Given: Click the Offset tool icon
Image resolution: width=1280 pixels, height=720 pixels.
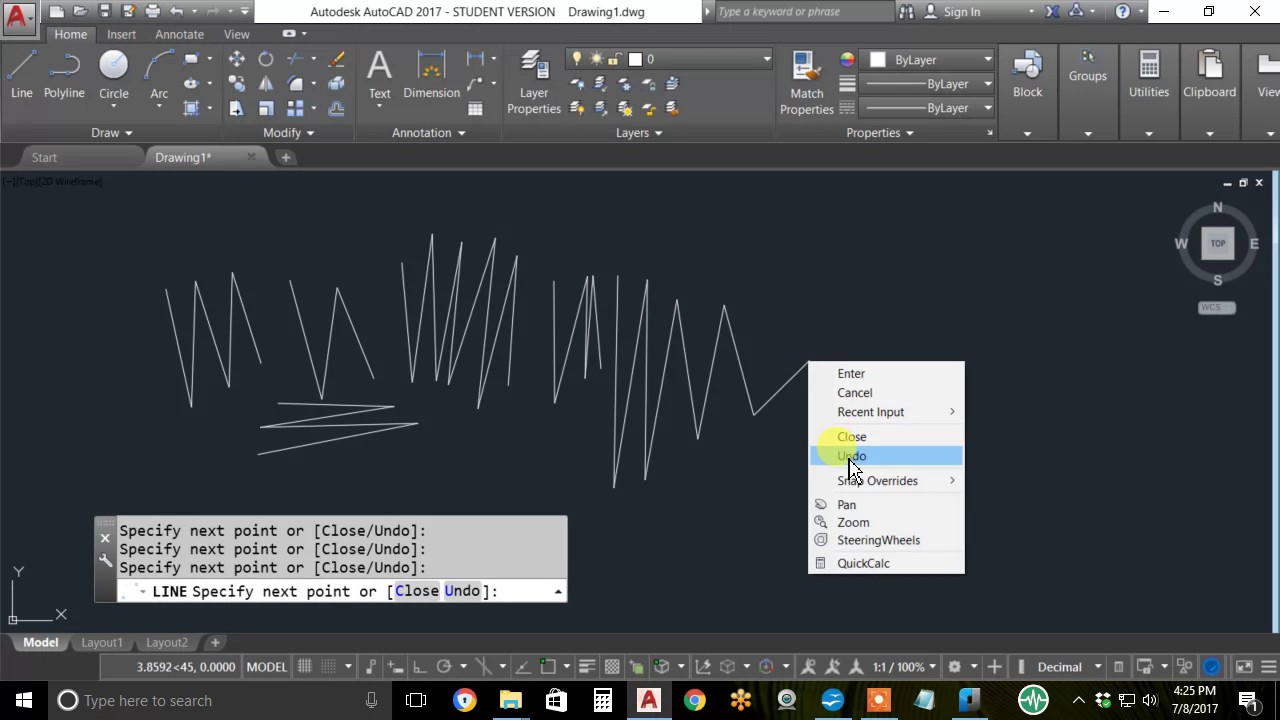Looking at the screenshot, I should (x=337, y=108).
